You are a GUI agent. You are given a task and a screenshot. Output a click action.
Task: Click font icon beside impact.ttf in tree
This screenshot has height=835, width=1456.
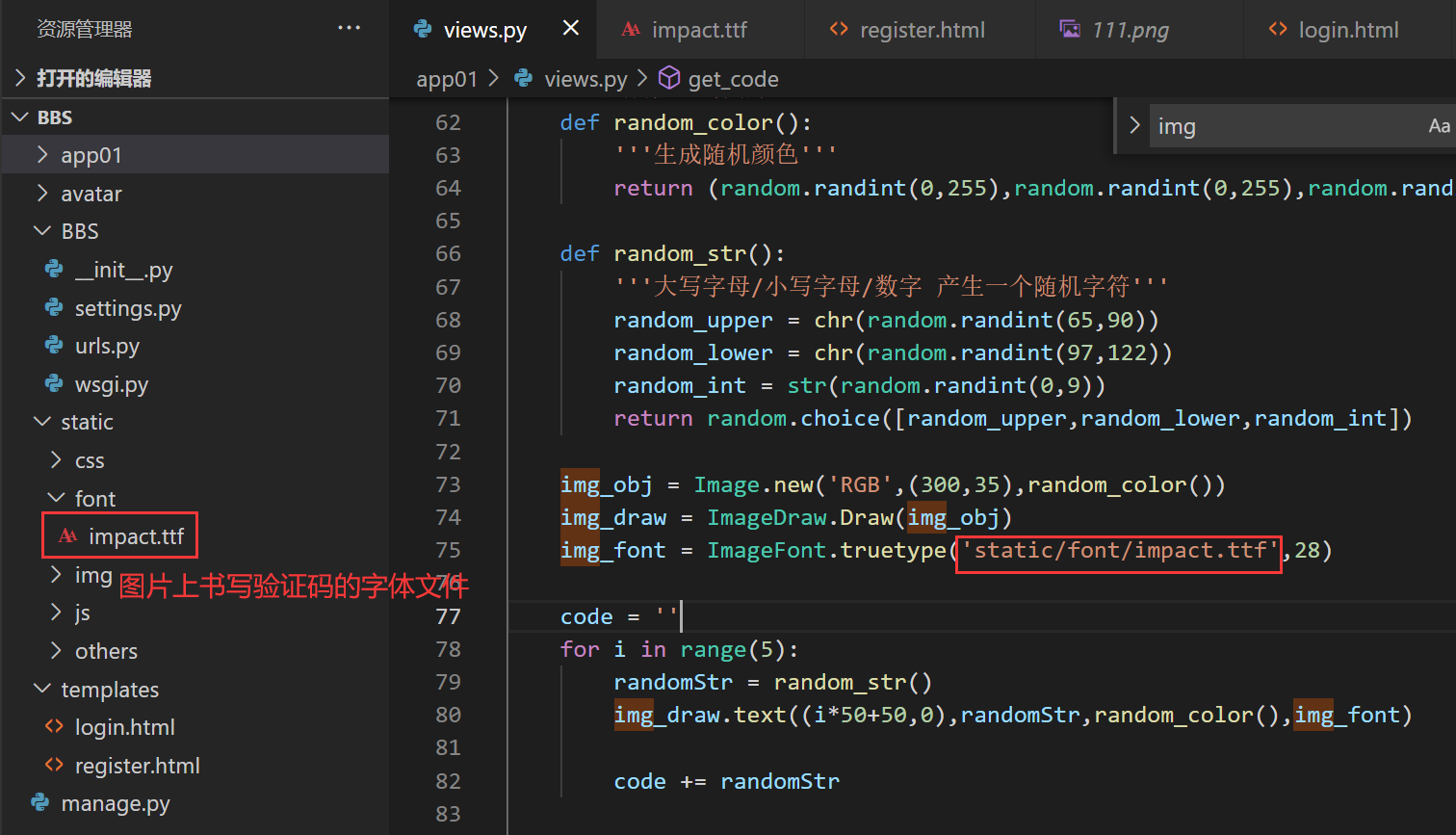(67, 535)
